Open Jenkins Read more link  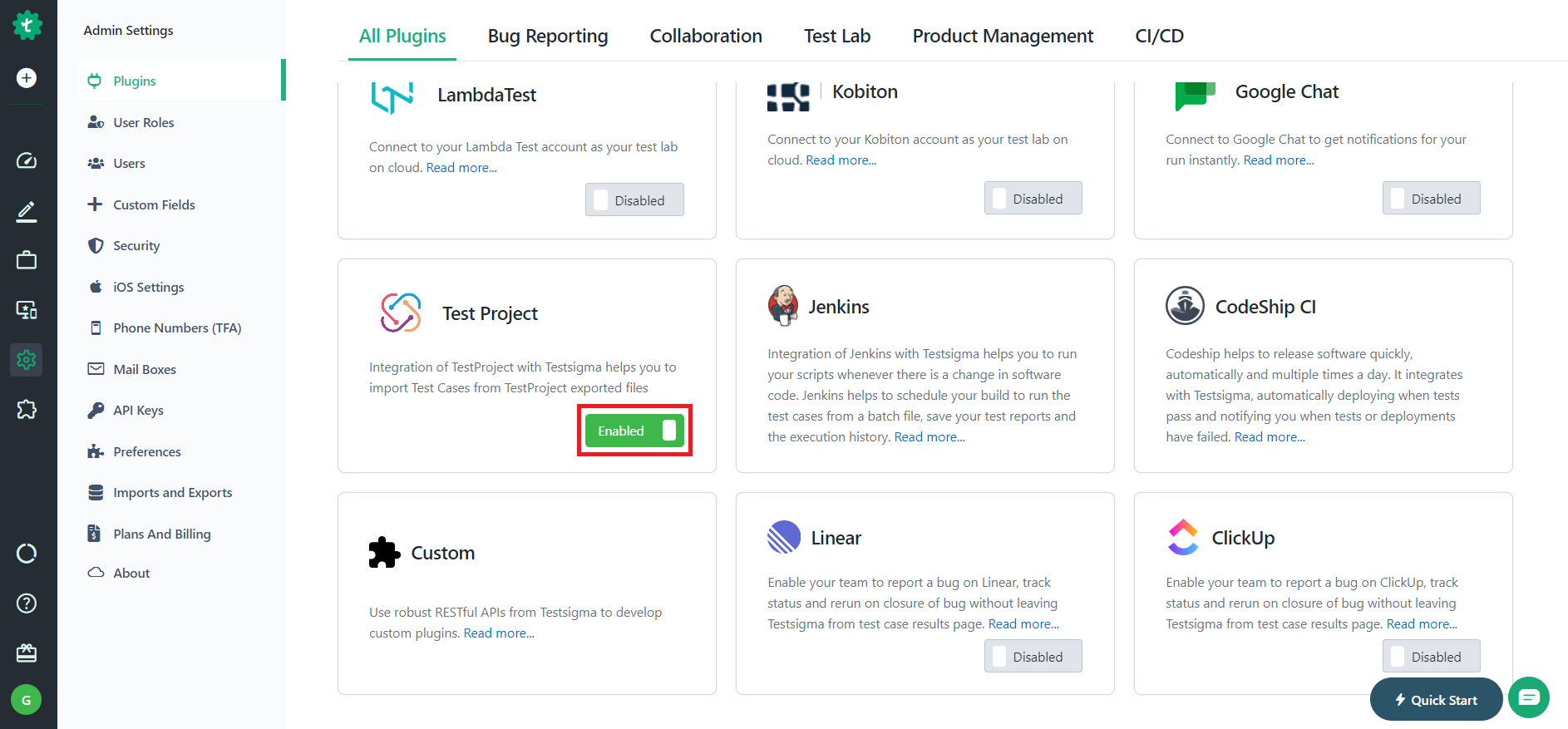click(929, 437)
